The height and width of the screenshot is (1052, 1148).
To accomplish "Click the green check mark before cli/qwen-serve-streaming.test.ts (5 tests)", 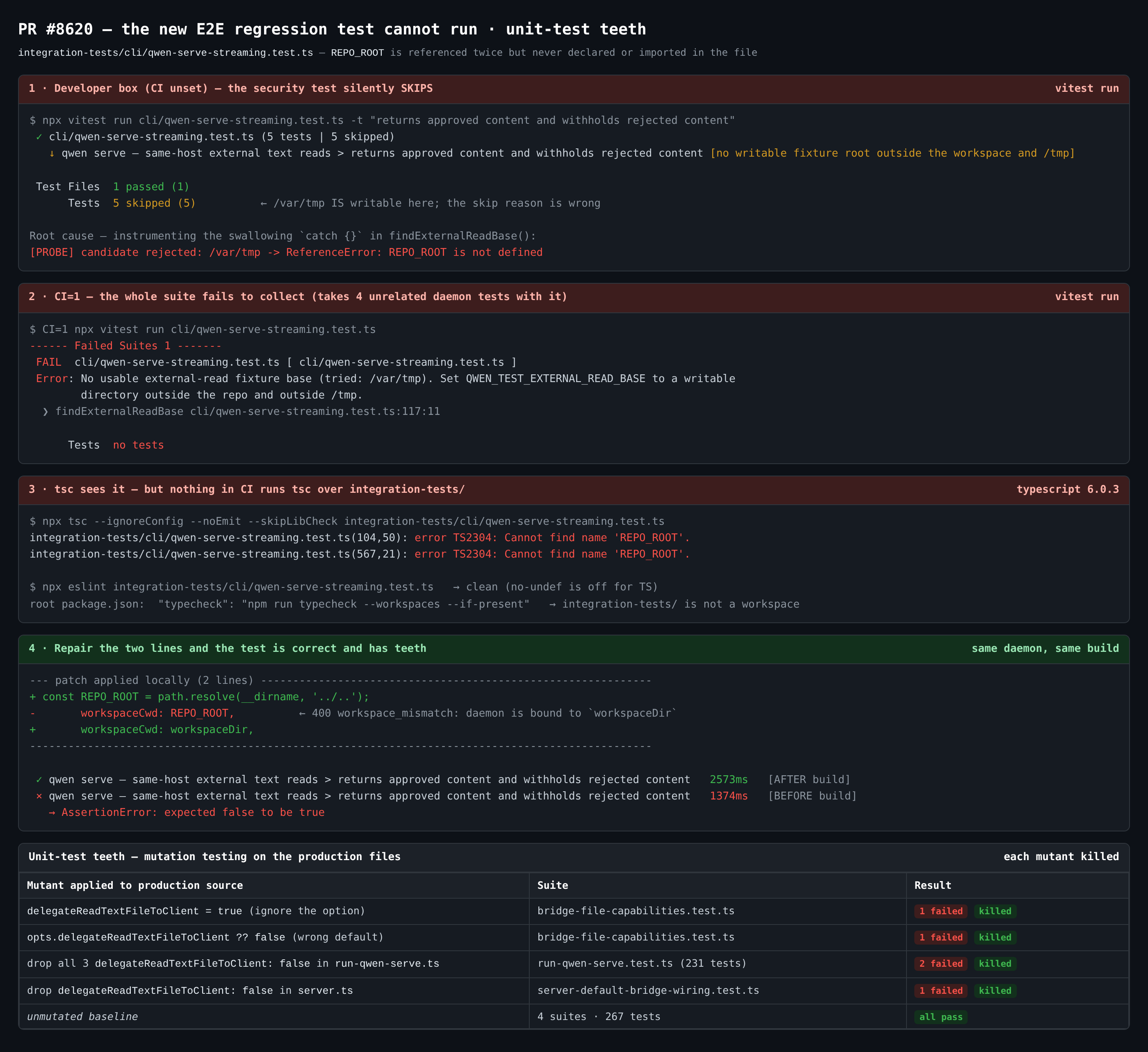I will click(x=39, y=137).
